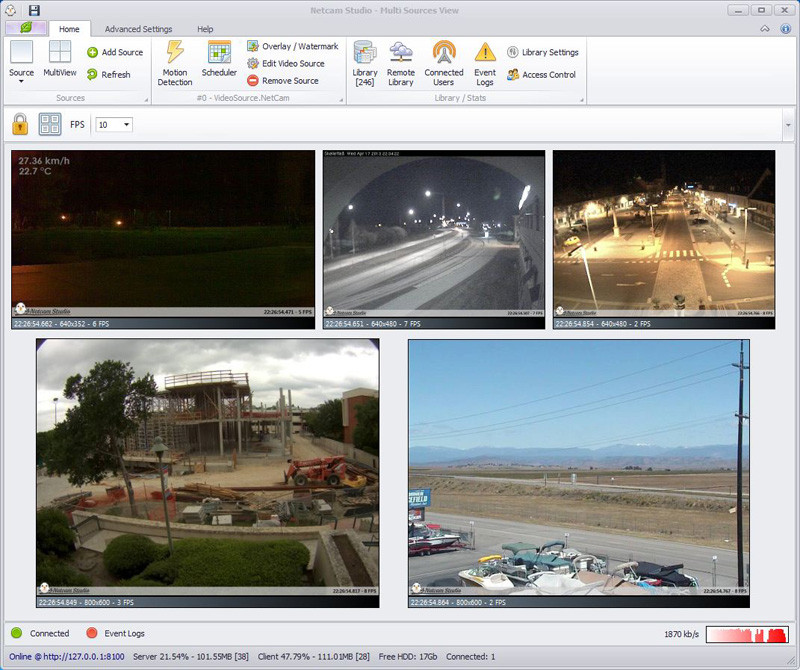The width and height of the screenshot is (800, 670).
Task: Click the green leaf application menu button
Action: click(x=26, y=28)
